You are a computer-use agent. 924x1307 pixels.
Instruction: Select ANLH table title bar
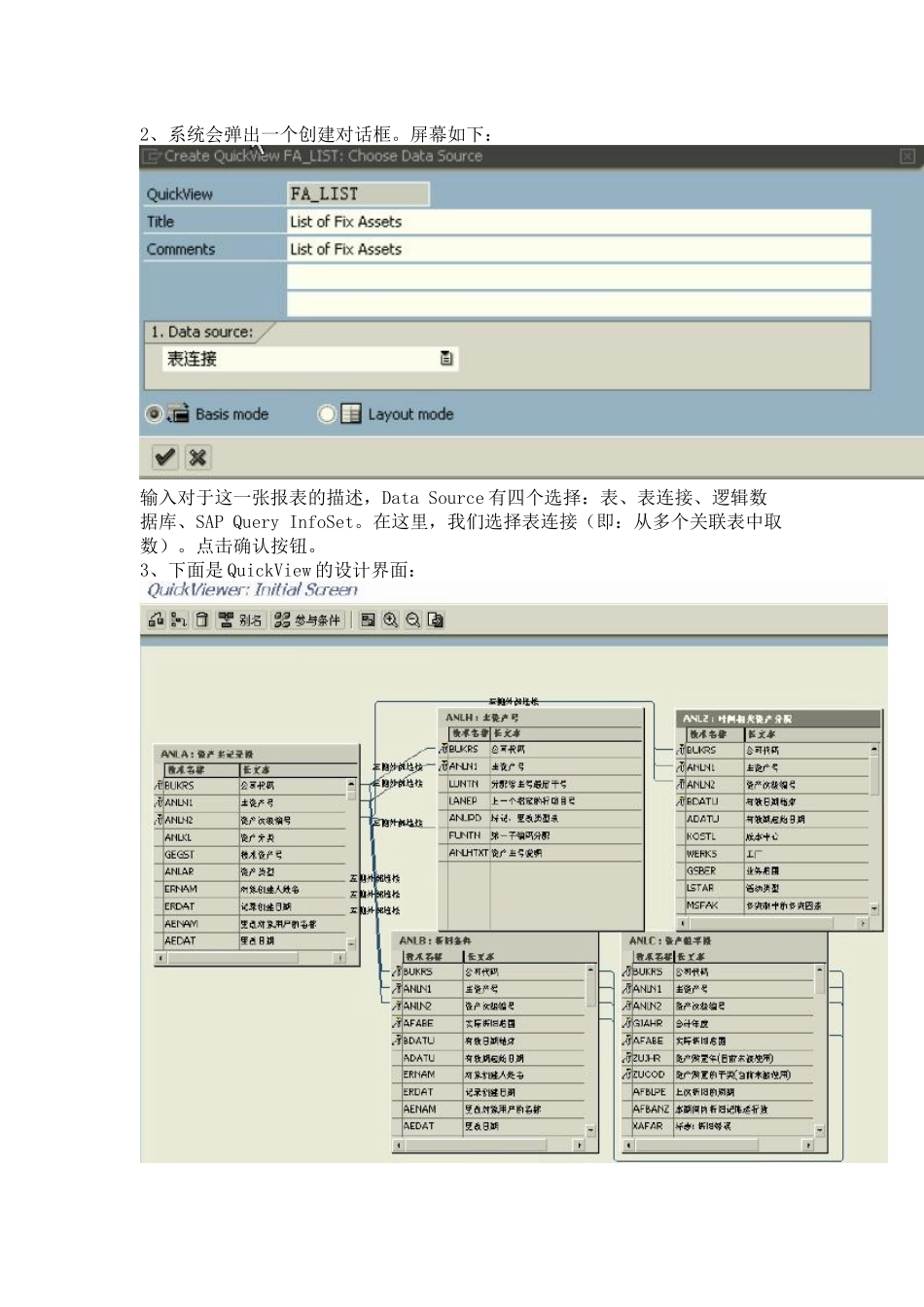pos(541,718)
